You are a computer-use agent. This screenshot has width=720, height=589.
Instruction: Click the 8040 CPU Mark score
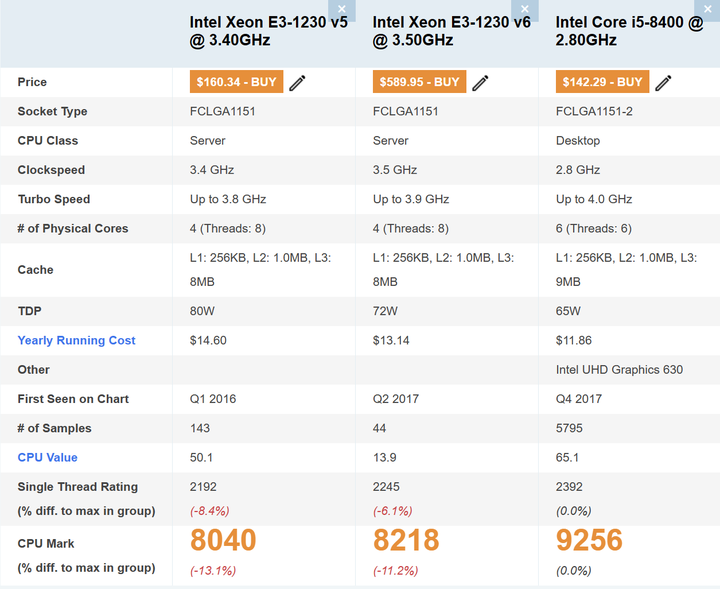coord(223,541)
